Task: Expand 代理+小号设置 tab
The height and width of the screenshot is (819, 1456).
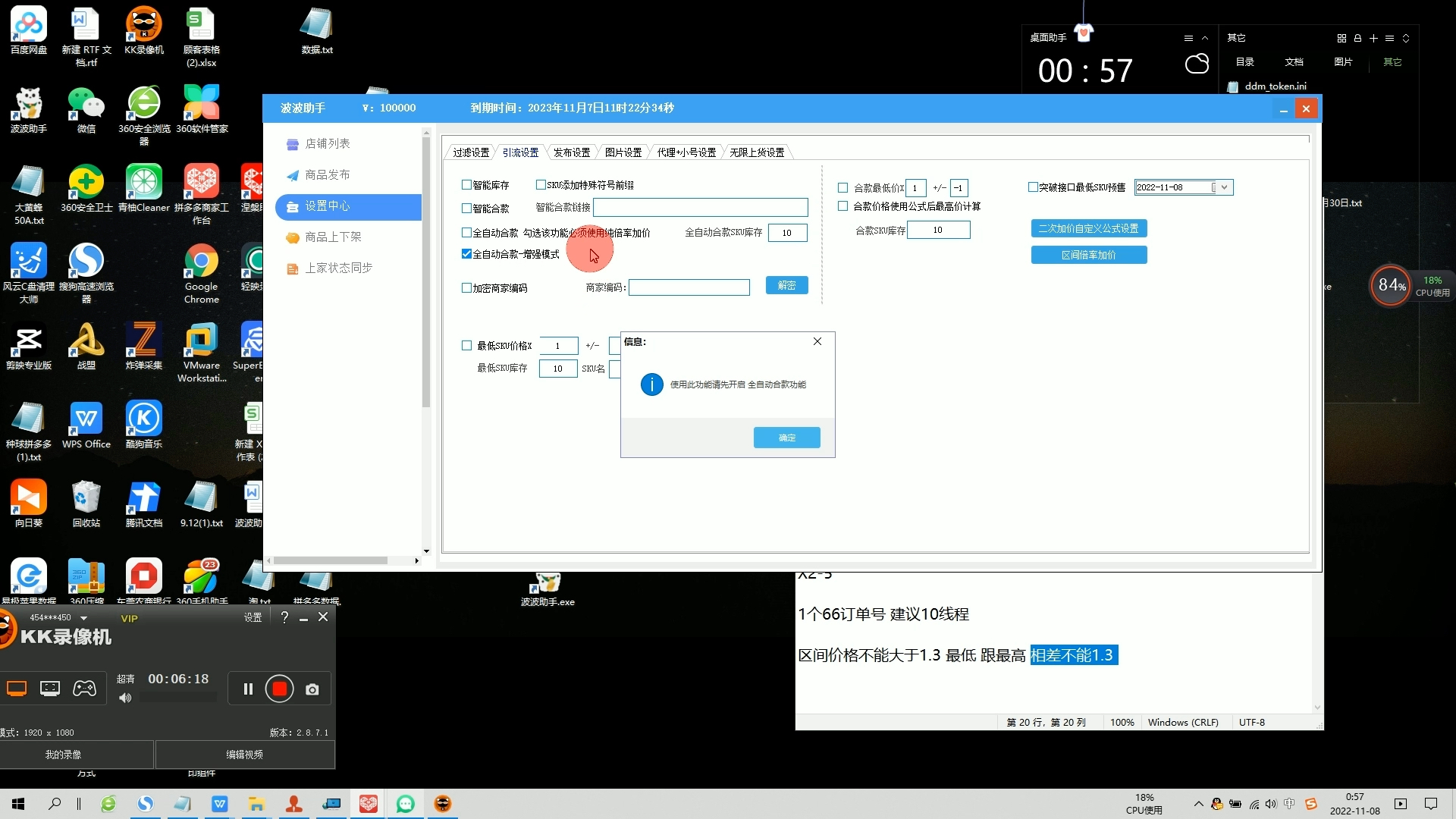Action: 685,152
